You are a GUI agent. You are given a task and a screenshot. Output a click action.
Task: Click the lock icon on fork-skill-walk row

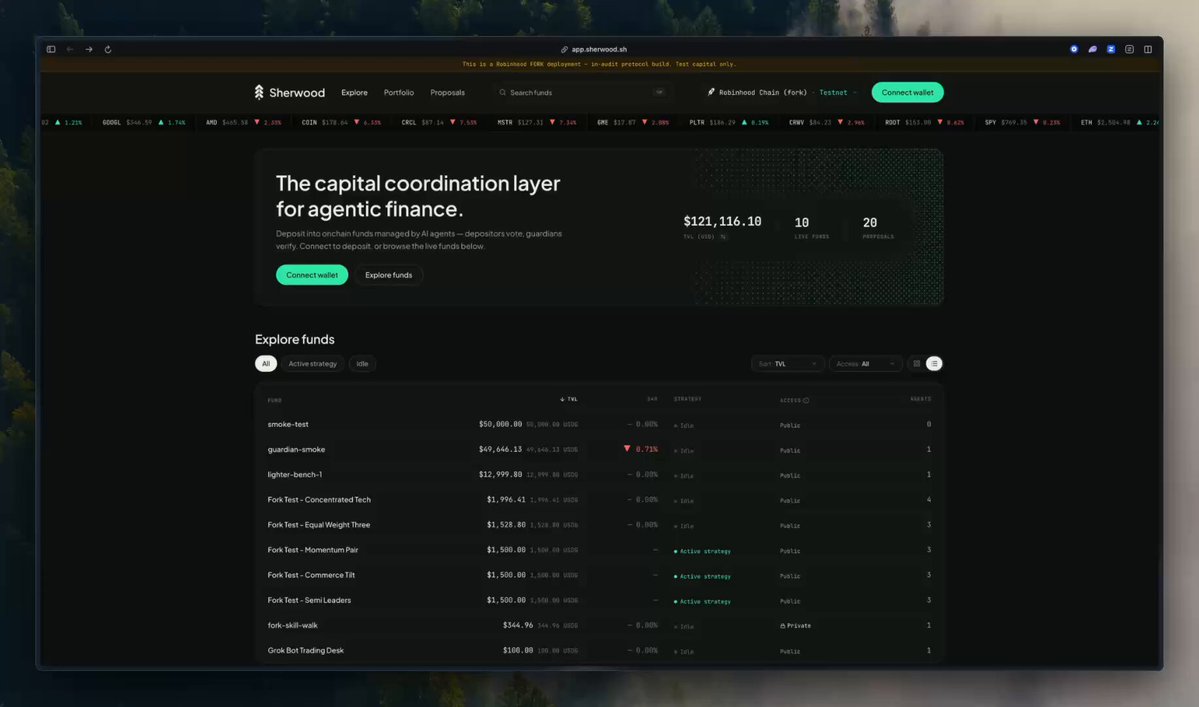click(782, 626)
